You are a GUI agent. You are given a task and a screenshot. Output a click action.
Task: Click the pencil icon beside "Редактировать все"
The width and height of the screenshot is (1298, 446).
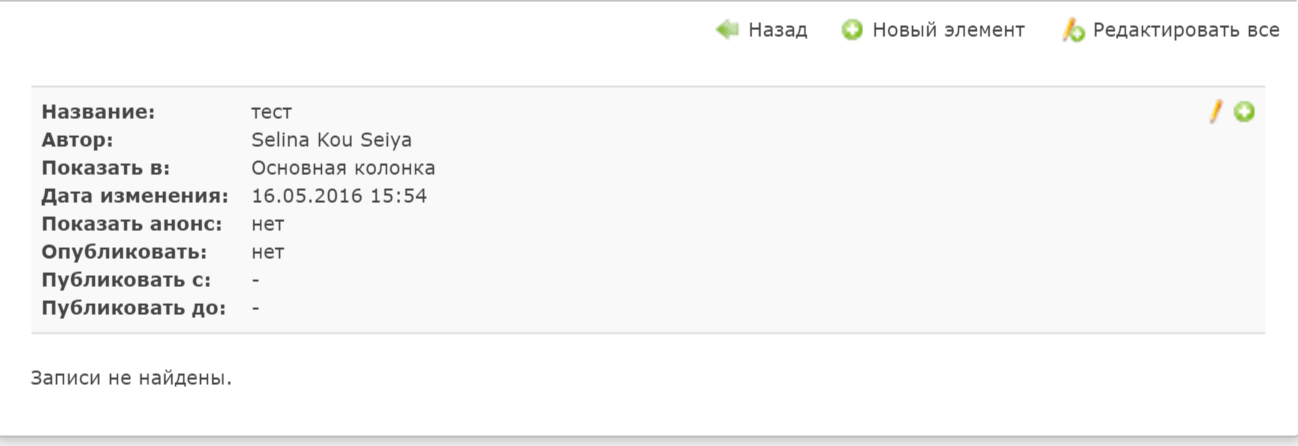1074,31
